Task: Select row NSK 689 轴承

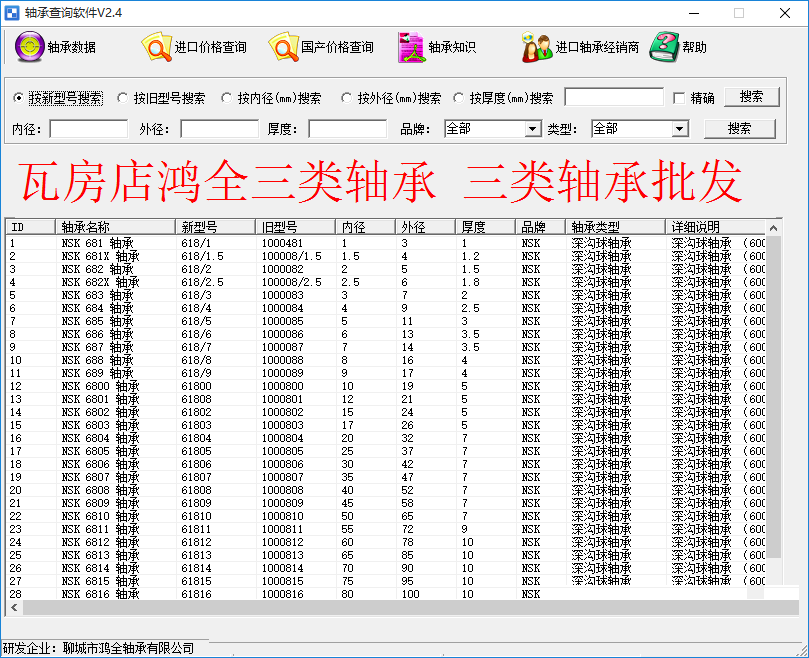Action: pos(386,373)
